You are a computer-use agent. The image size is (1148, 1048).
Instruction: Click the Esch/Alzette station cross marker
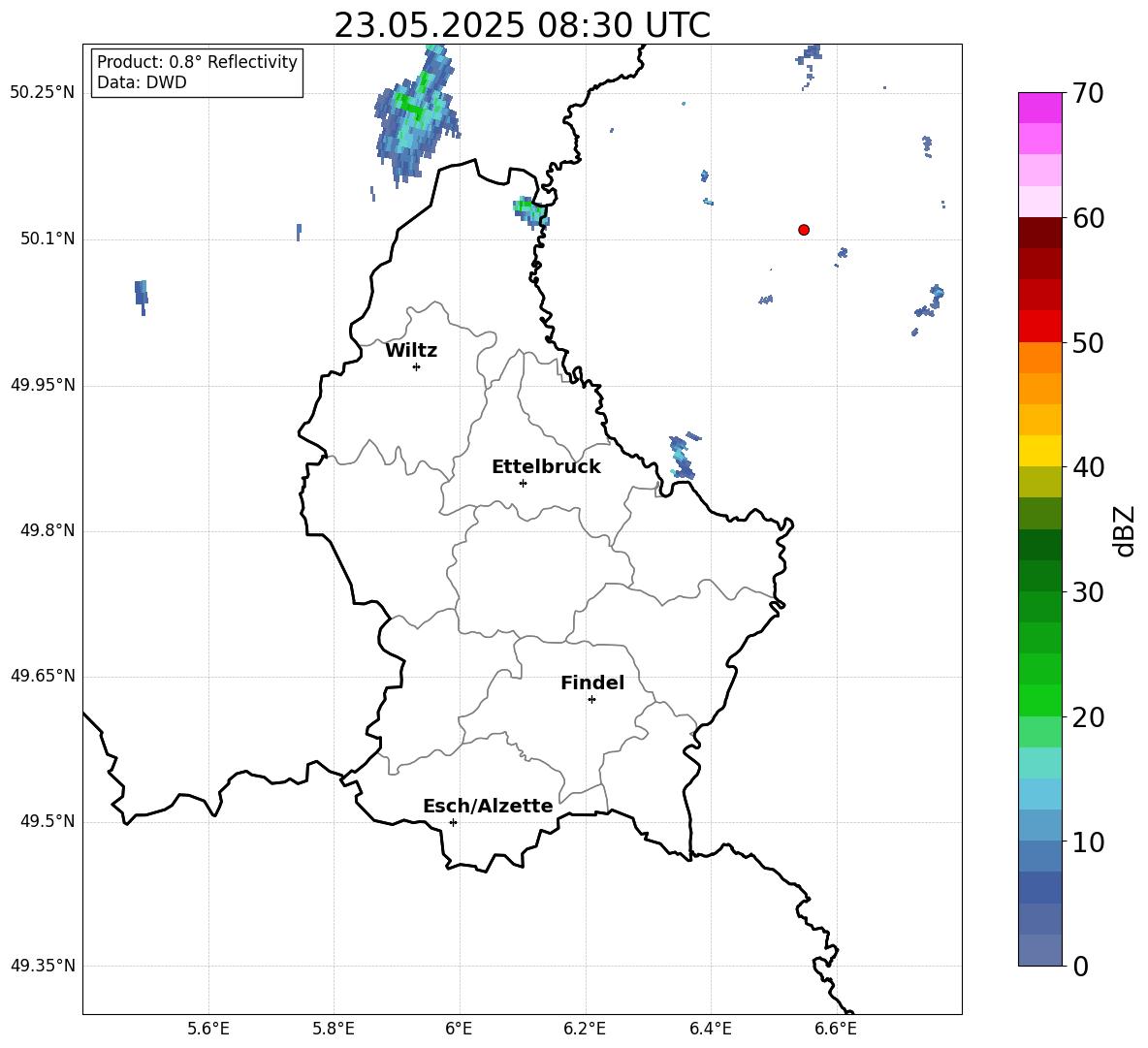453,822
